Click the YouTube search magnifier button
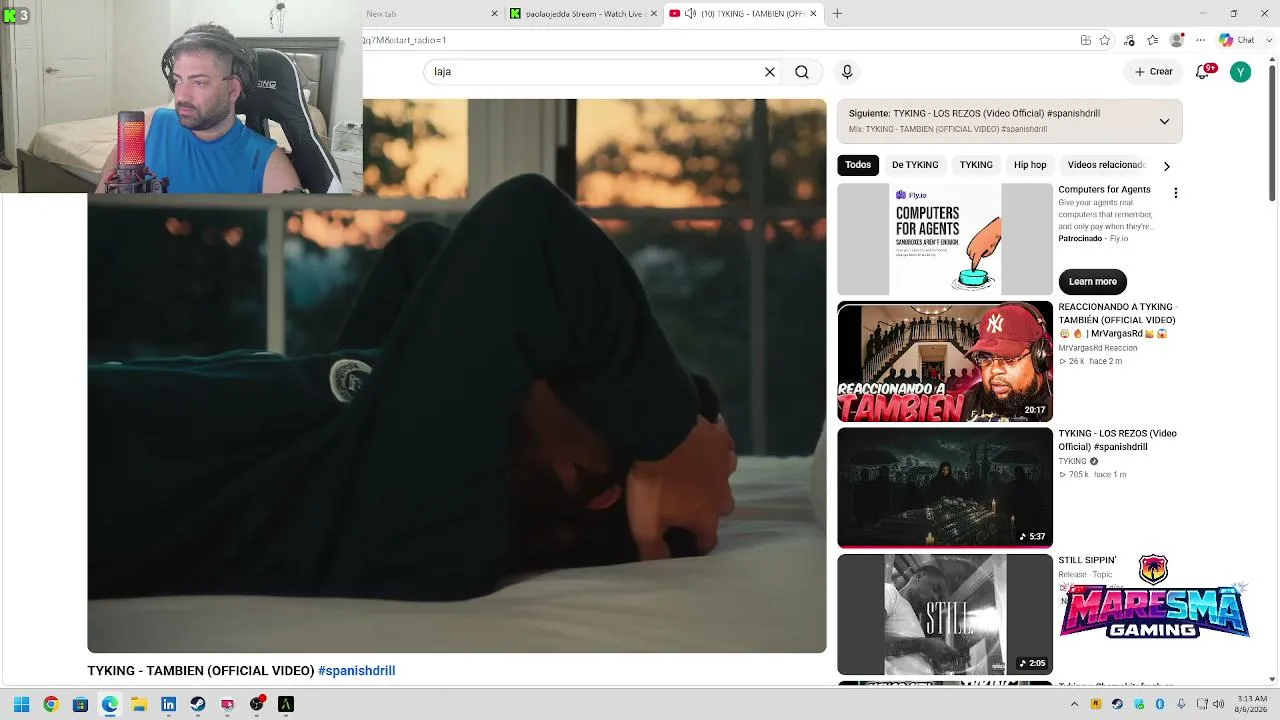 click(x=802, y=72)
